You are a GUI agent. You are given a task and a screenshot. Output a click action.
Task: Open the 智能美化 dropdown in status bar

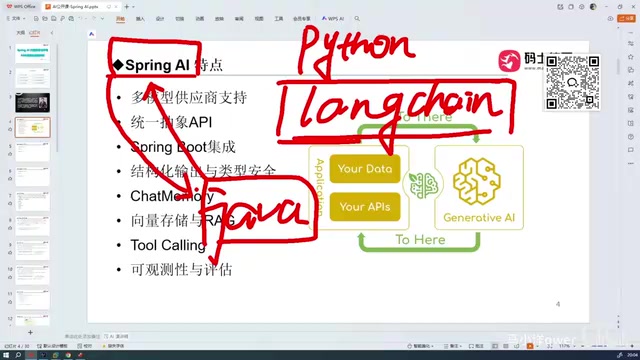[x=421, y=346]
